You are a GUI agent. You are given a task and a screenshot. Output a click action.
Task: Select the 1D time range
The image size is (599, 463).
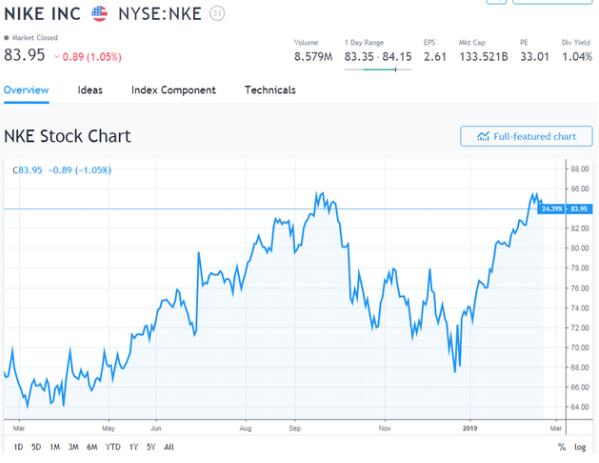[x=18, y=447]
